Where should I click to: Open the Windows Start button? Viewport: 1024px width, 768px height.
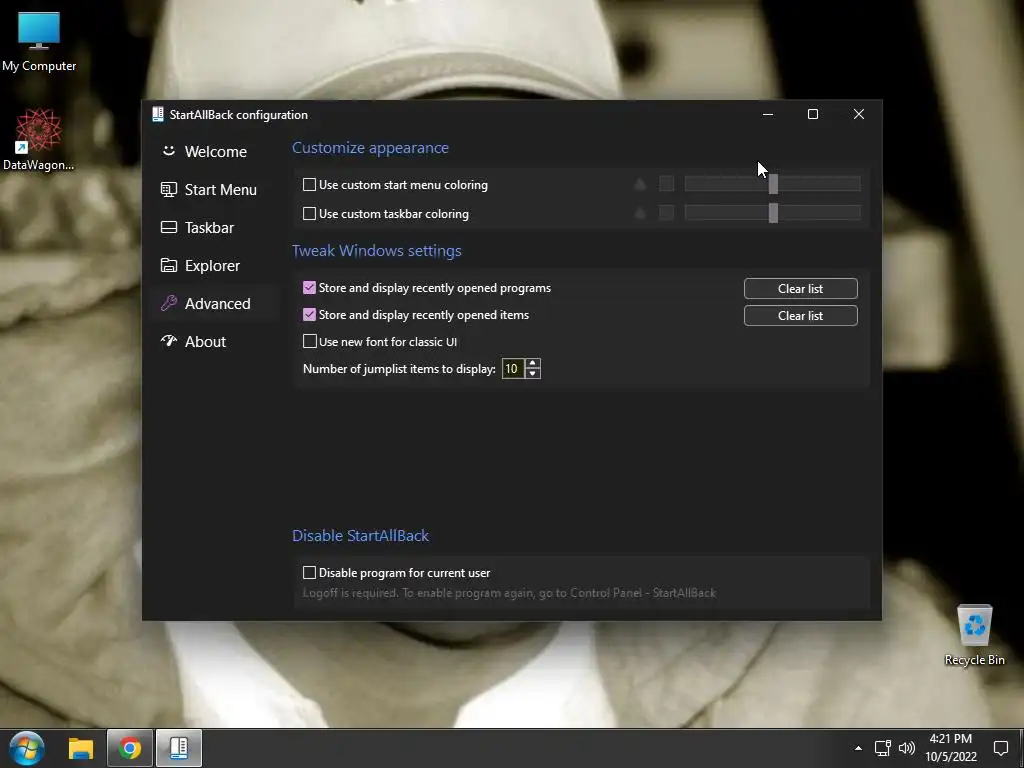point(27,748)
